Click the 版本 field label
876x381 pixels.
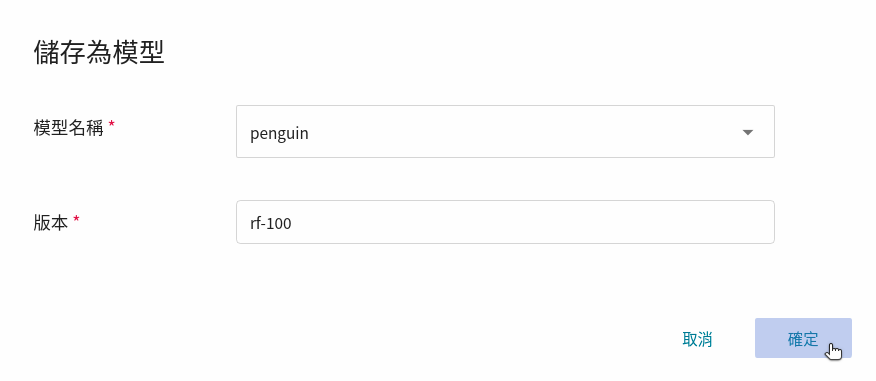tap(51, 223)
